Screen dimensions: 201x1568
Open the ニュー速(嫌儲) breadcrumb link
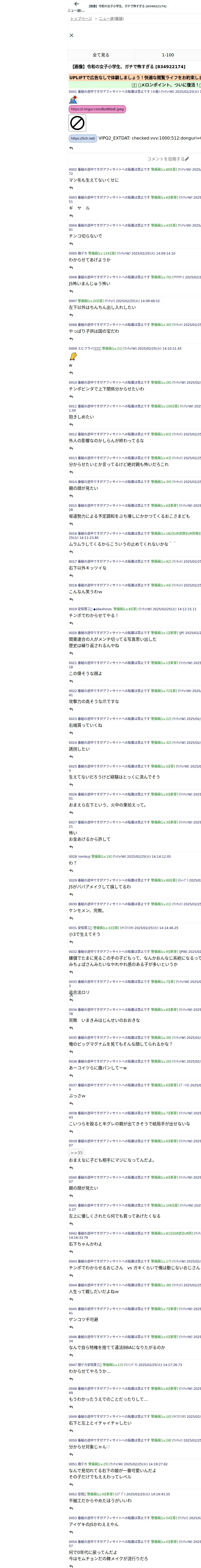[111, 19]
